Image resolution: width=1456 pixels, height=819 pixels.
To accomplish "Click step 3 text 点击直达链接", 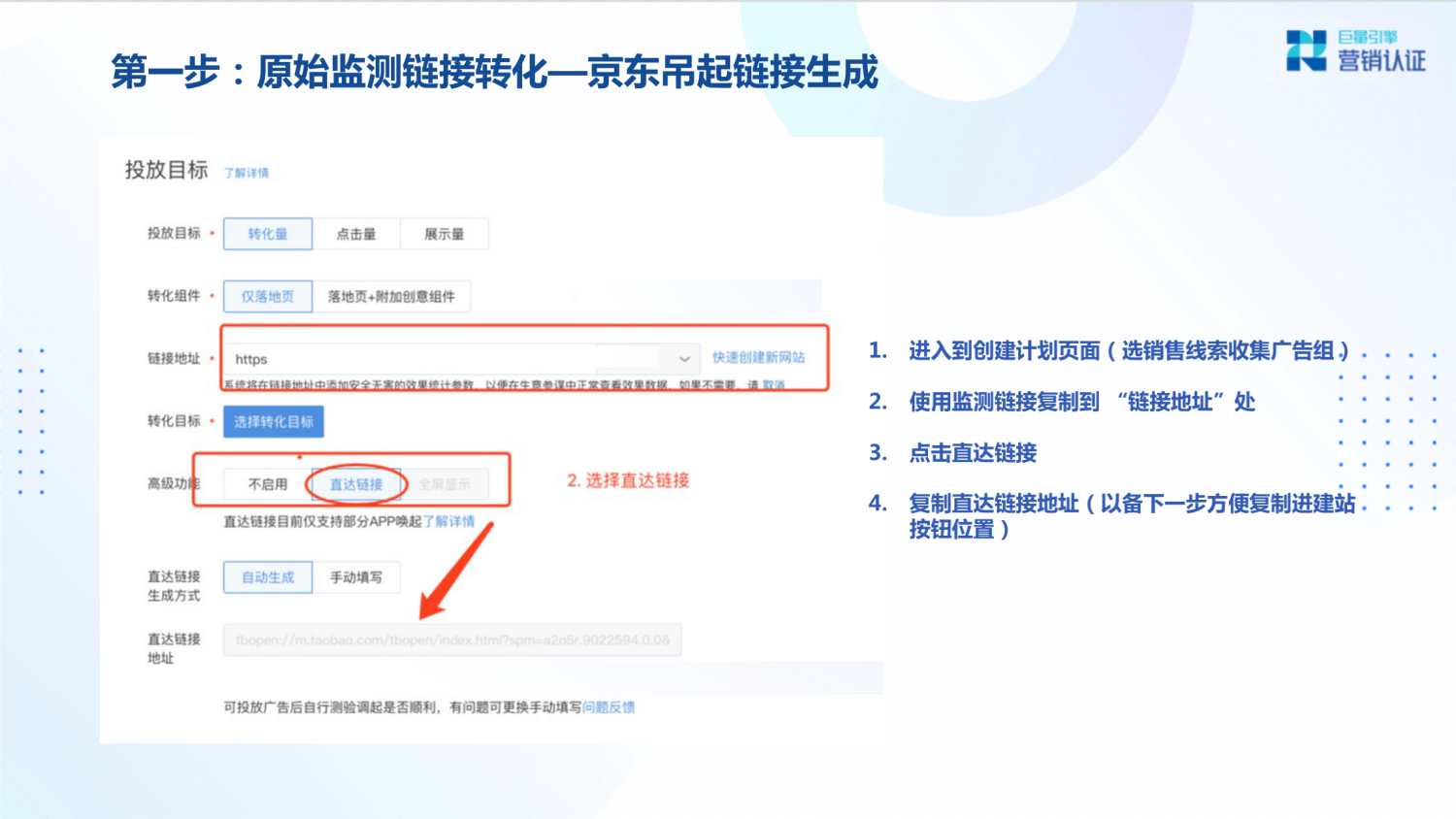I will point(973,452).
